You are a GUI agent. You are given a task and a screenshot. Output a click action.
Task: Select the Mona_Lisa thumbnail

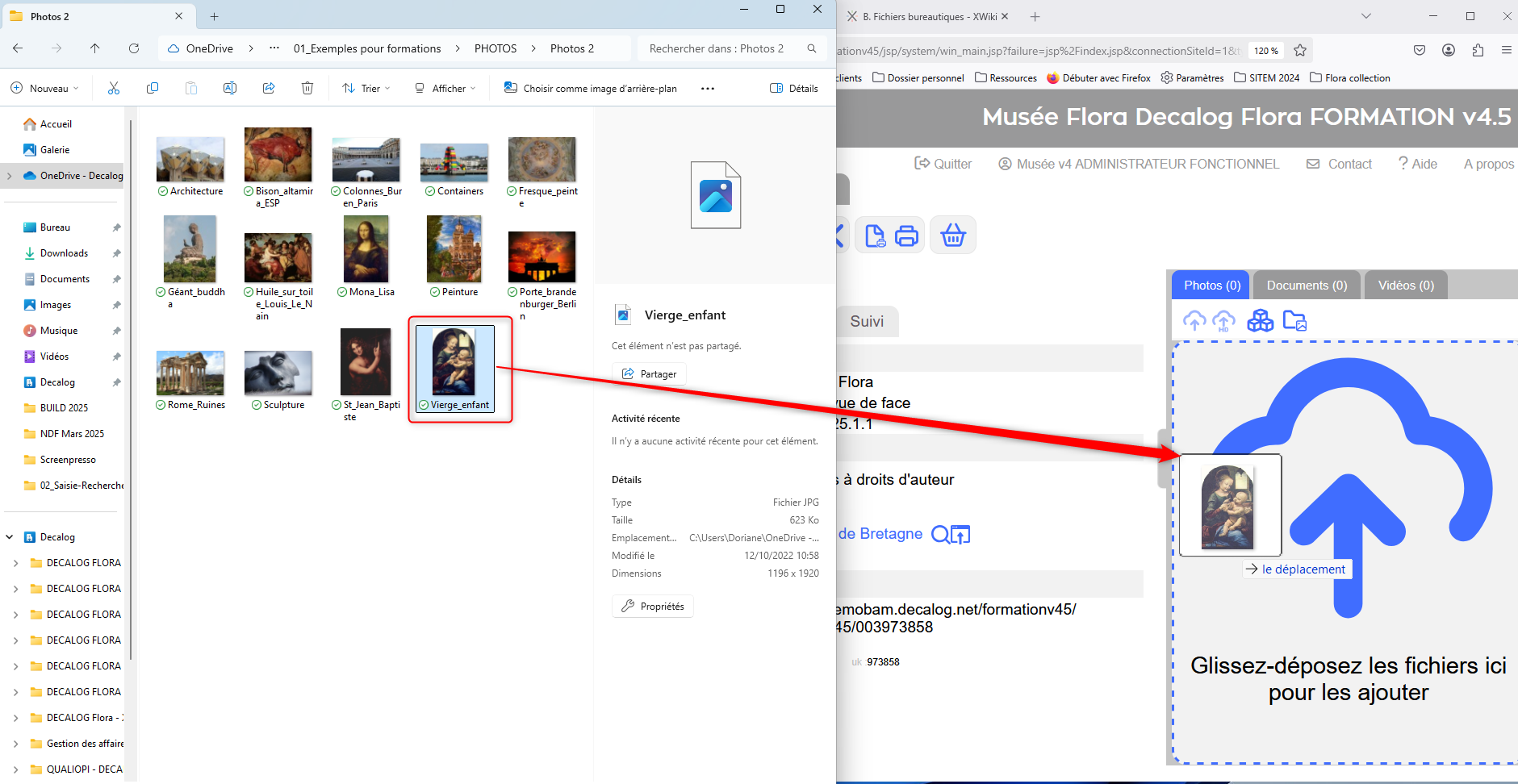tap(366, 252)
